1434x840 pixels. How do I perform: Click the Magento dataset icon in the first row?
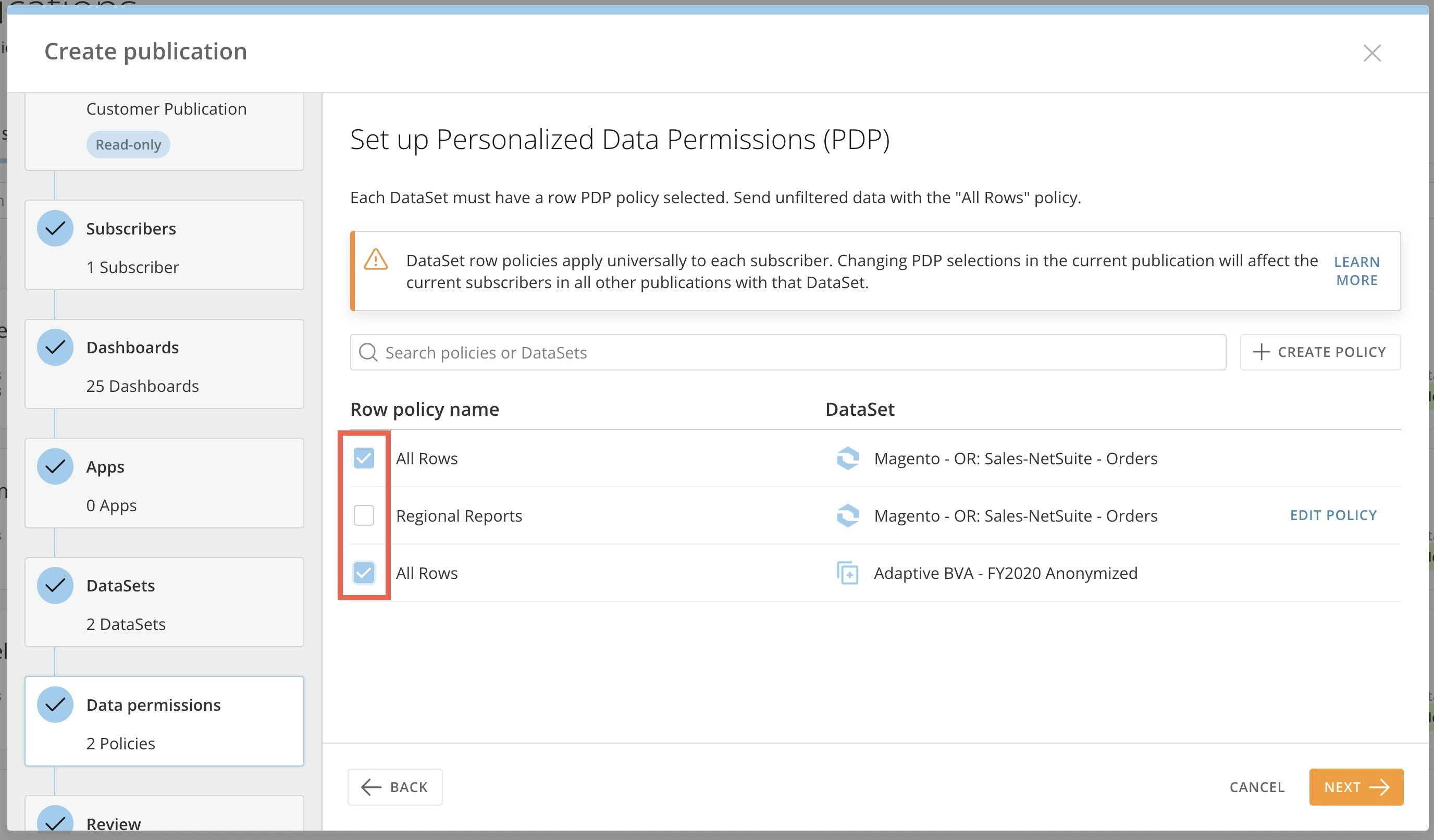tap(847, 458)
